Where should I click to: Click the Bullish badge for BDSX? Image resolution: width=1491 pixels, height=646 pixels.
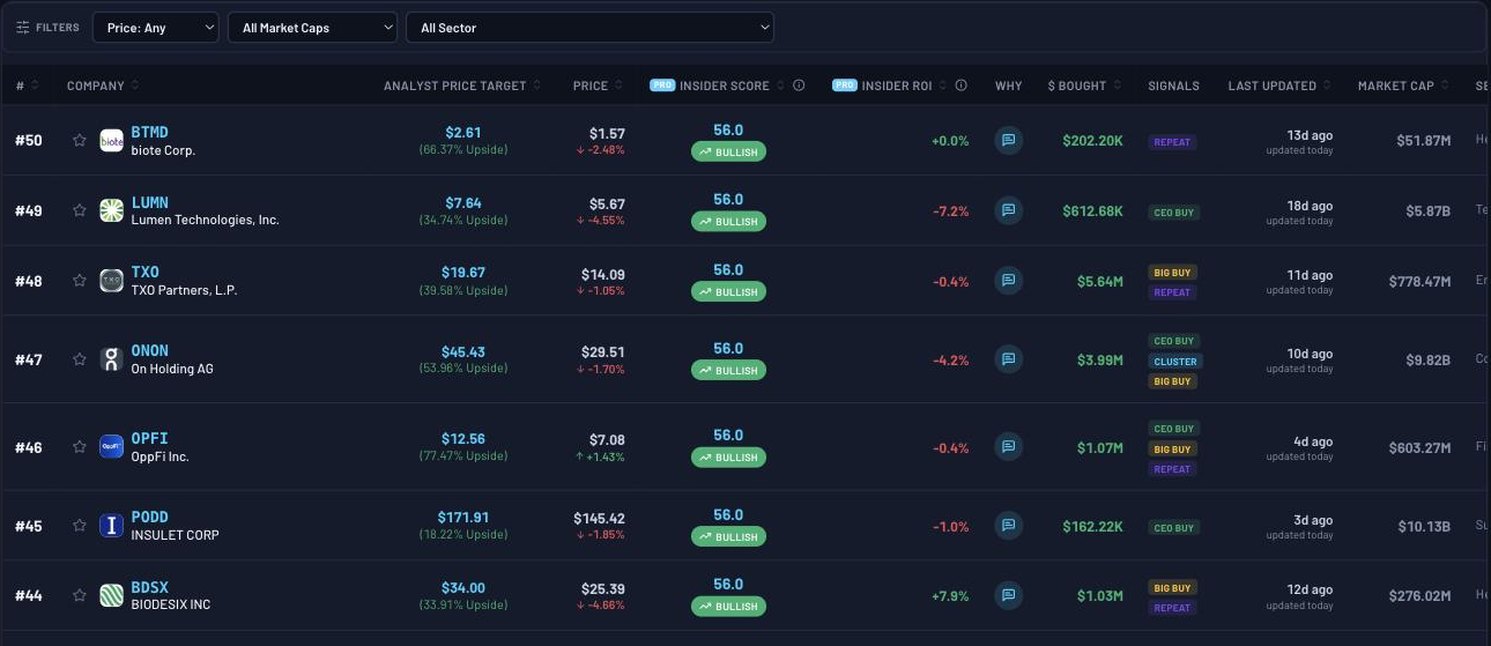click(728, 606)
